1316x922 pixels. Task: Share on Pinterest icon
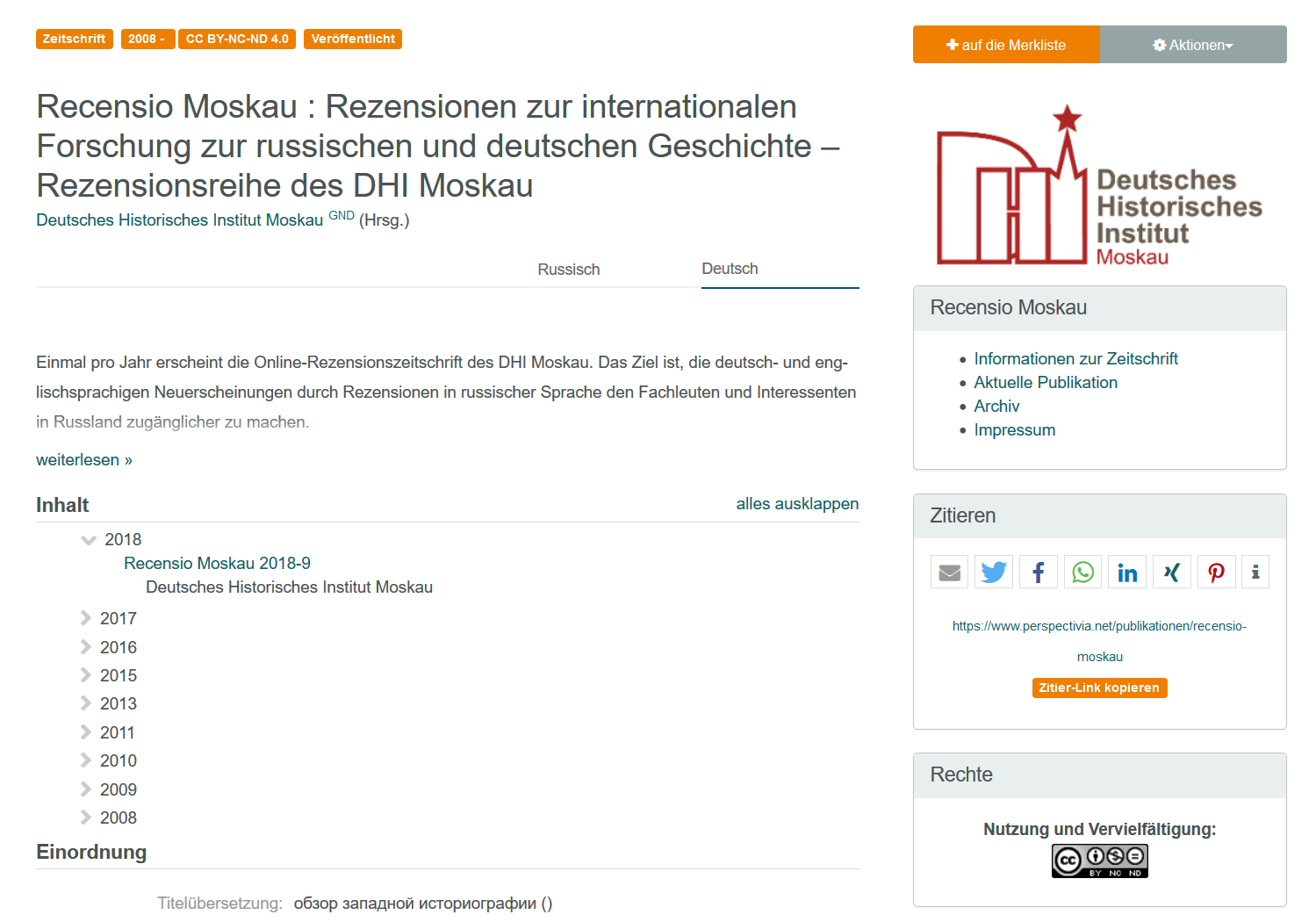(x=1217, y=573)
